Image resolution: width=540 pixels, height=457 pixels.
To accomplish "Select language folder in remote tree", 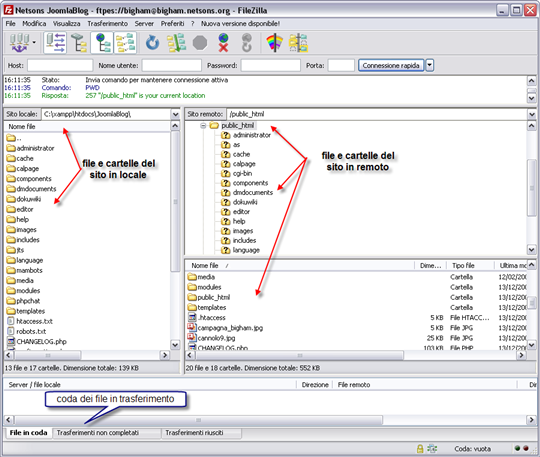I will point(246,250).
